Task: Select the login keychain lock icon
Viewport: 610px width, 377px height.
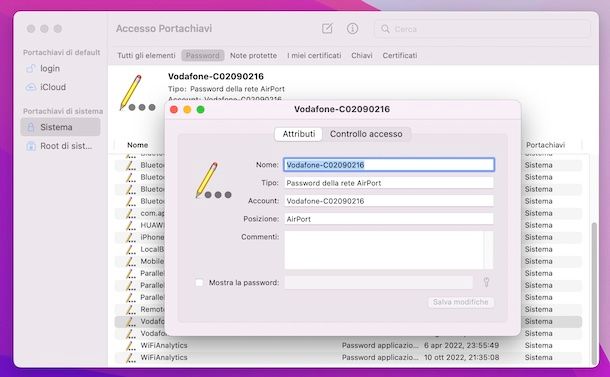Action: [x=31, y=68]
